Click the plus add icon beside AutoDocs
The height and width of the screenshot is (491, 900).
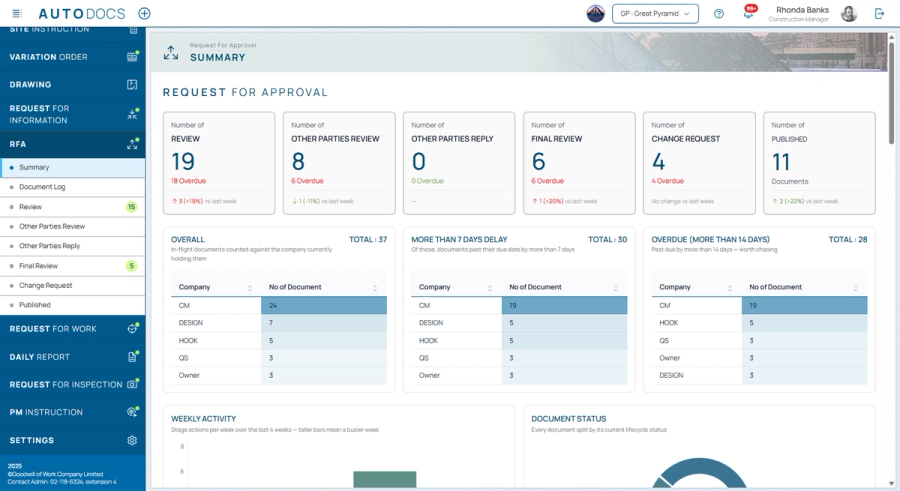pyautogui.click(x=145, y=13)
